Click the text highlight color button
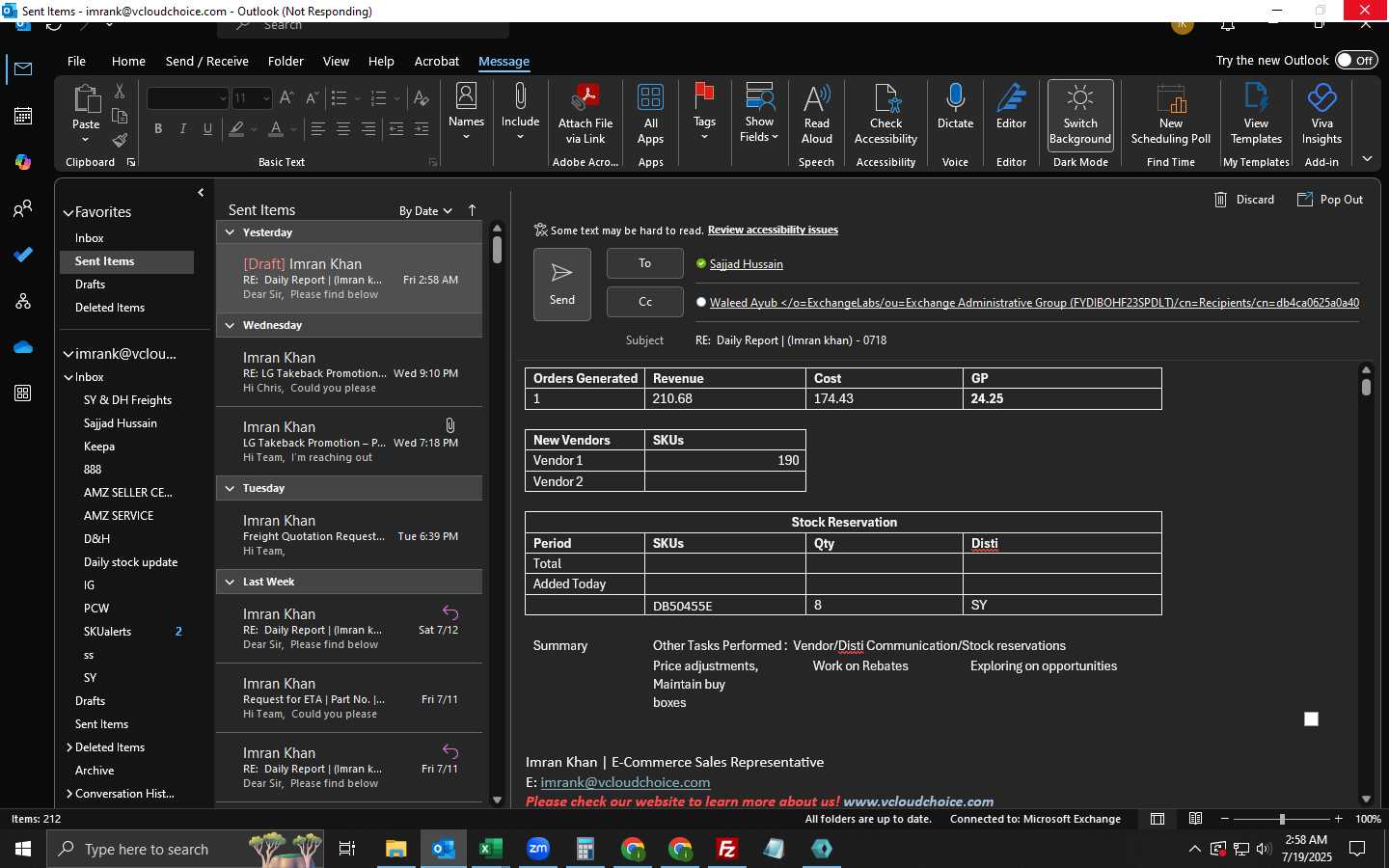Screen dimensions: 1389x868 [x=236, y=129]
